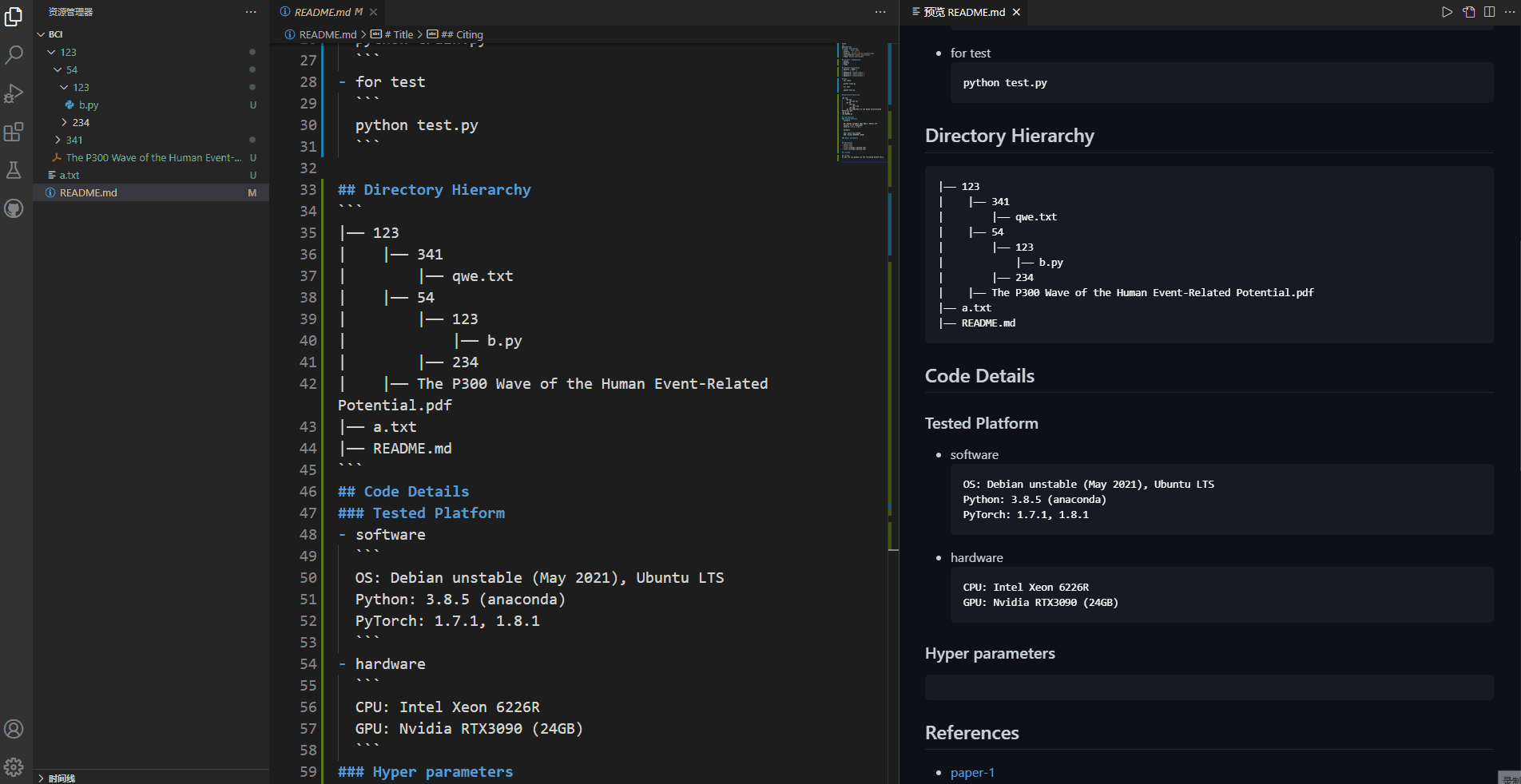1521x784 pixels.
Task: Open the Manage gear icon
Action: (x=14, y=767)
